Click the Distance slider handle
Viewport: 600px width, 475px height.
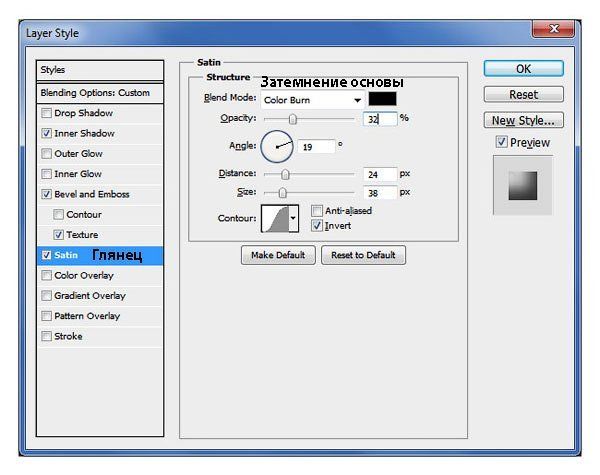click(285, 175)
